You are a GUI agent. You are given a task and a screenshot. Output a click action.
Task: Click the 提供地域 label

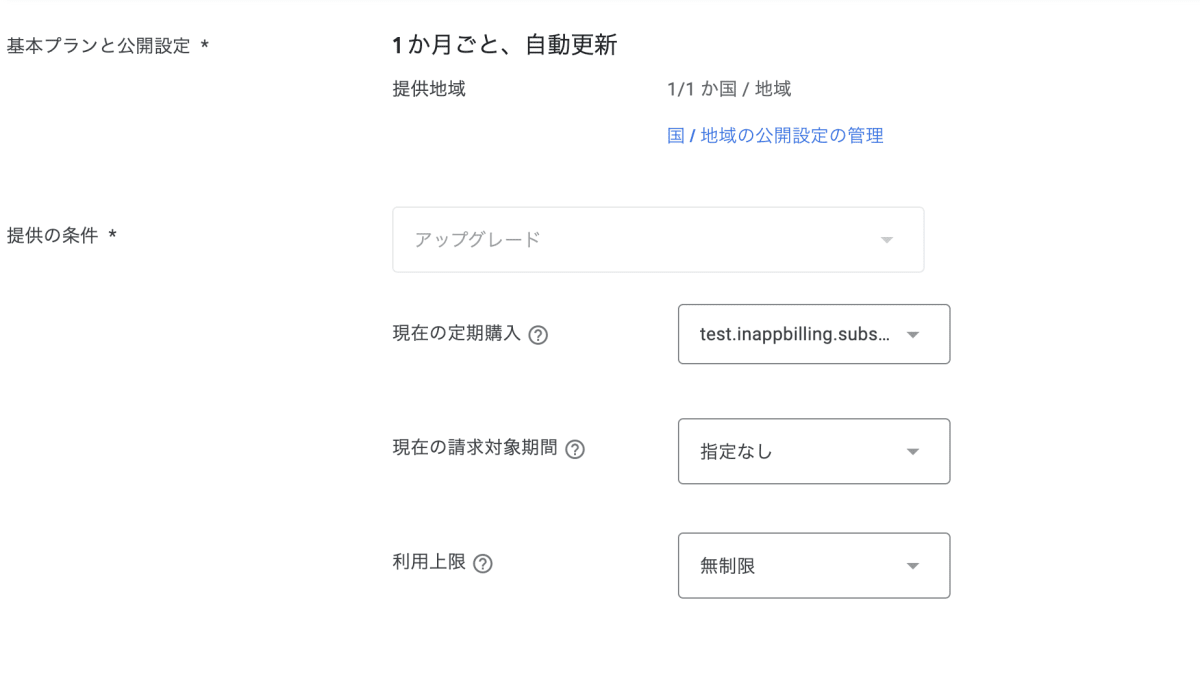(x=429, y=89)
